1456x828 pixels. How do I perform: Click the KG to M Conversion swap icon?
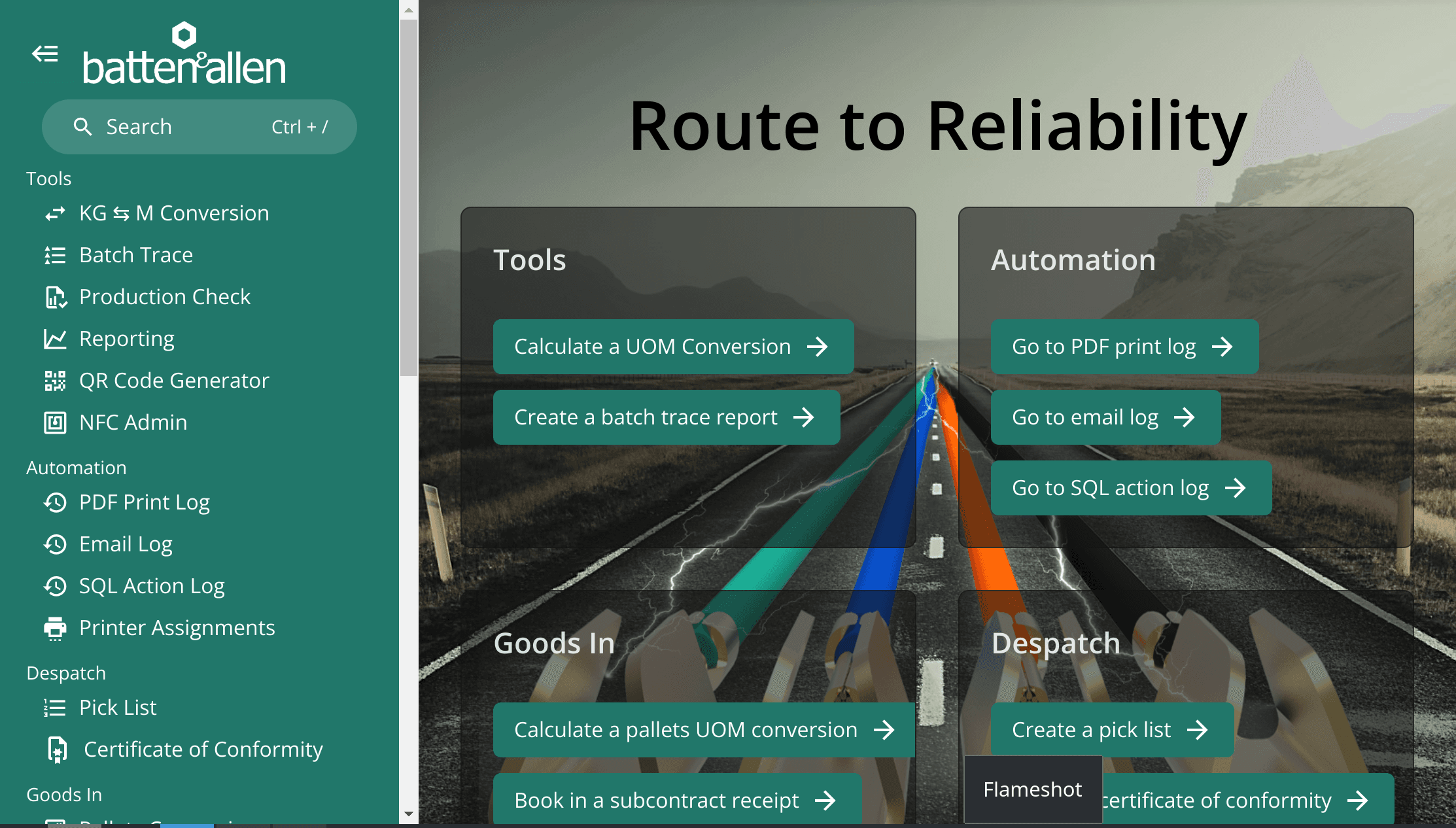[x=55, y=213]
